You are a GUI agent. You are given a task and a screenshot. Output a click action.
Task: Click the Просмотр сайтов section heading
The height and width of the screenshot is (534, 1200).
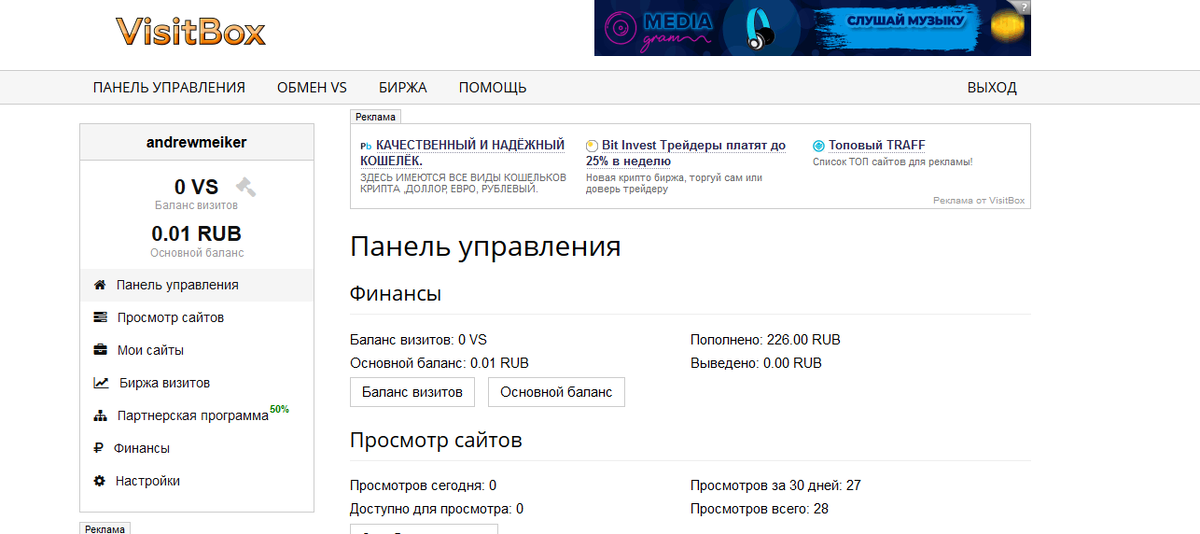tap(436, 441)
